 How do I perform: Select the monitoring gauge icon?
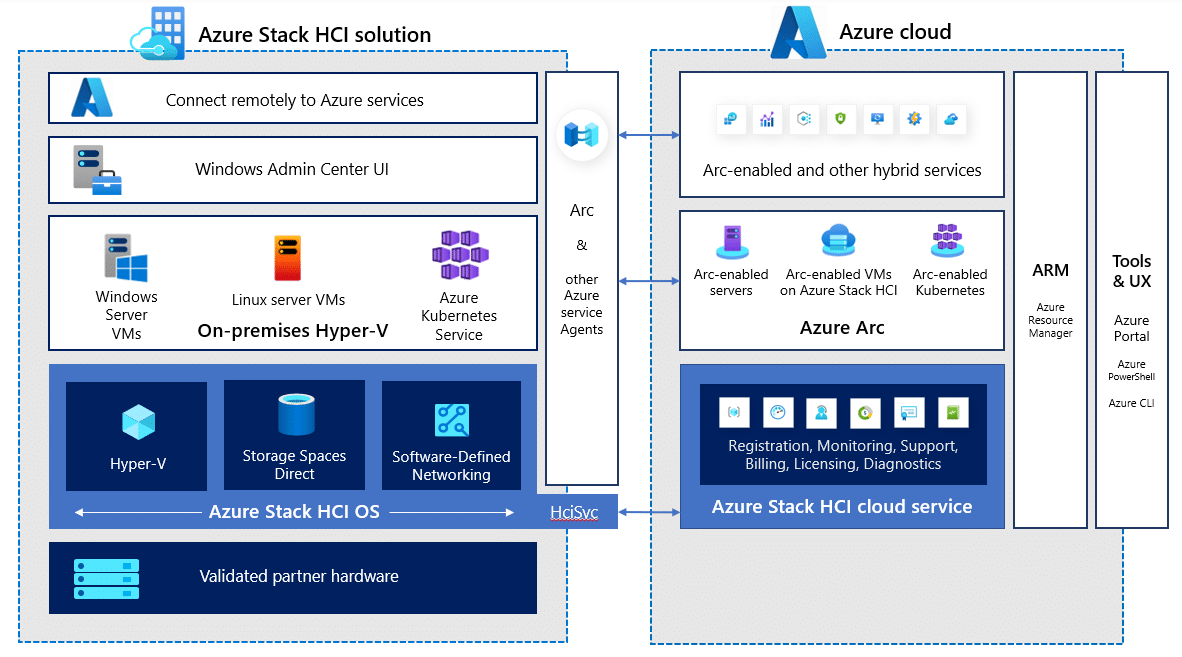coord(778,413)
